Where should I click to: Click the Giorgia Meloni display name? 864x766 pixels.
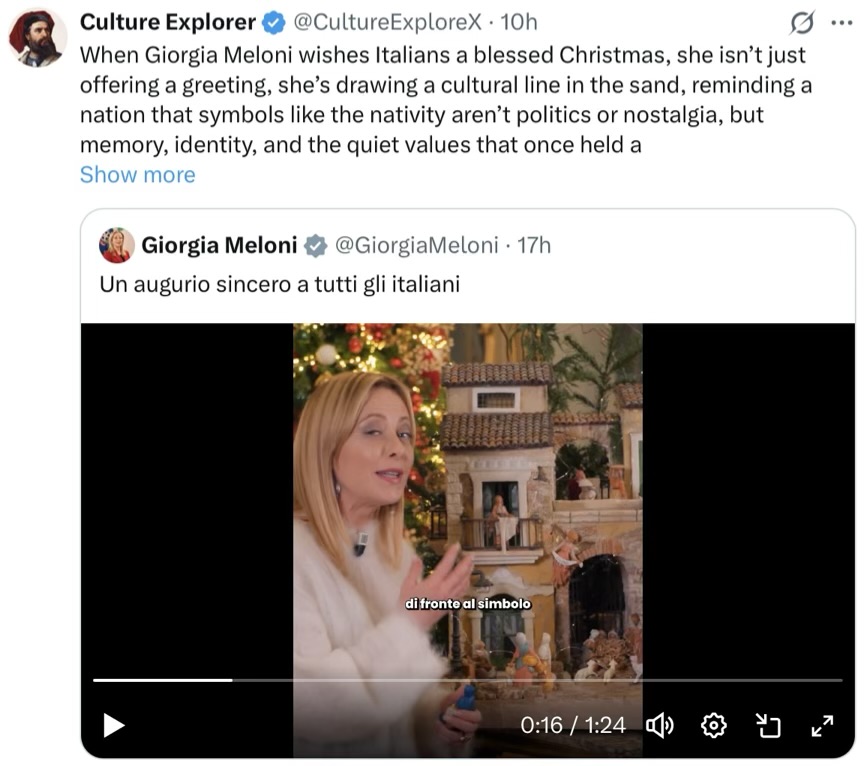point(219,245)
